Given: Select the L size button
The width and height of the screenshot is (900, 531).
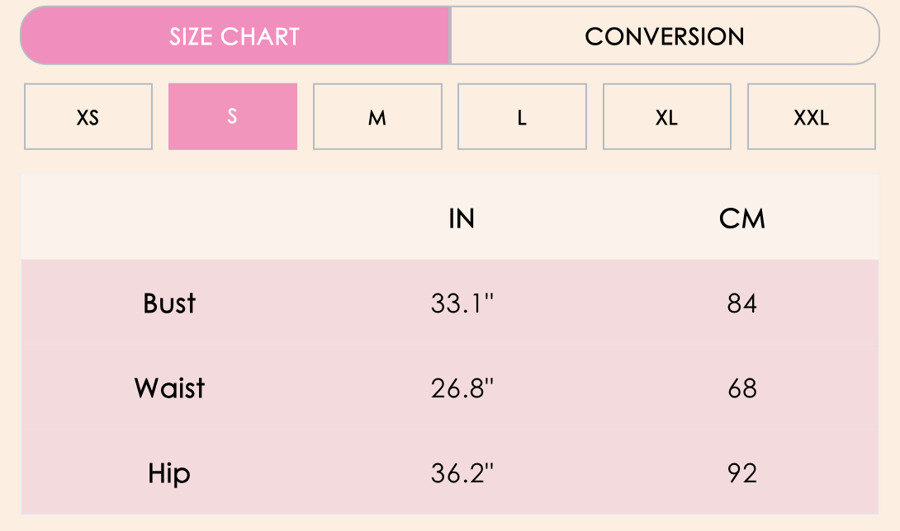Looking at the screenshot, I should tap(522, 117).
